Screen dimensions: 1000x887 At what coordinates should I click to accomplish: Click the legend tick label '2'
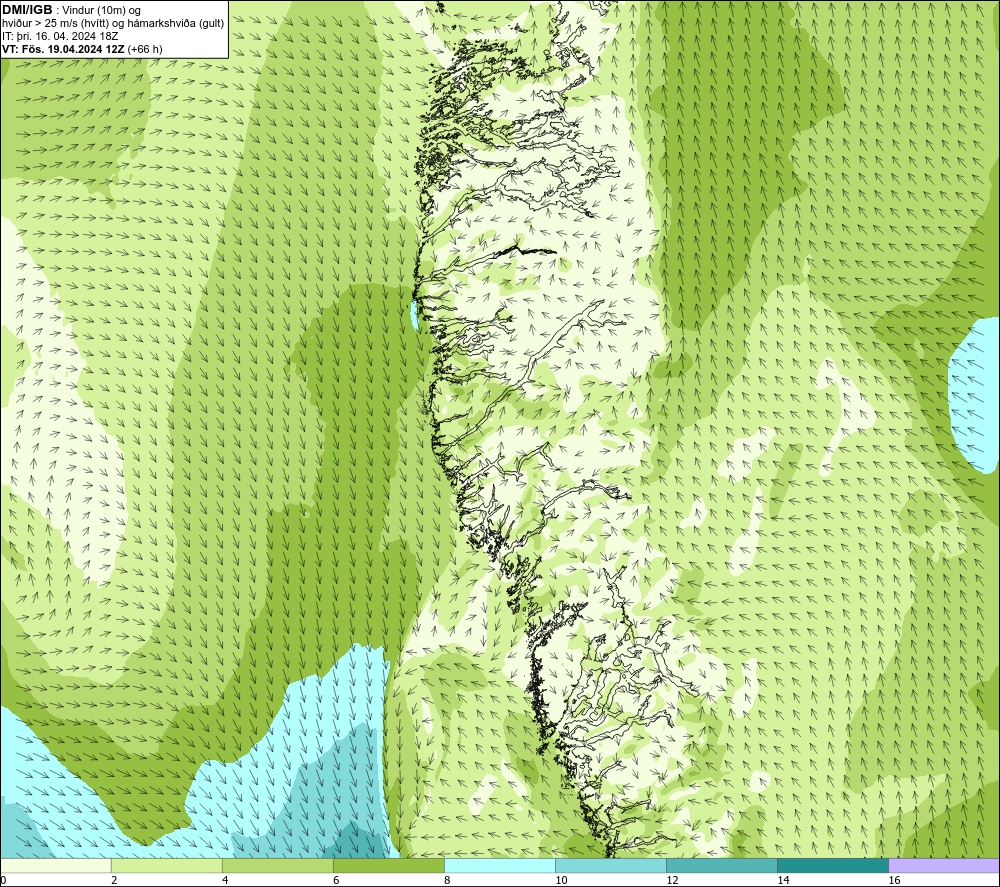(x=114, y=880)
